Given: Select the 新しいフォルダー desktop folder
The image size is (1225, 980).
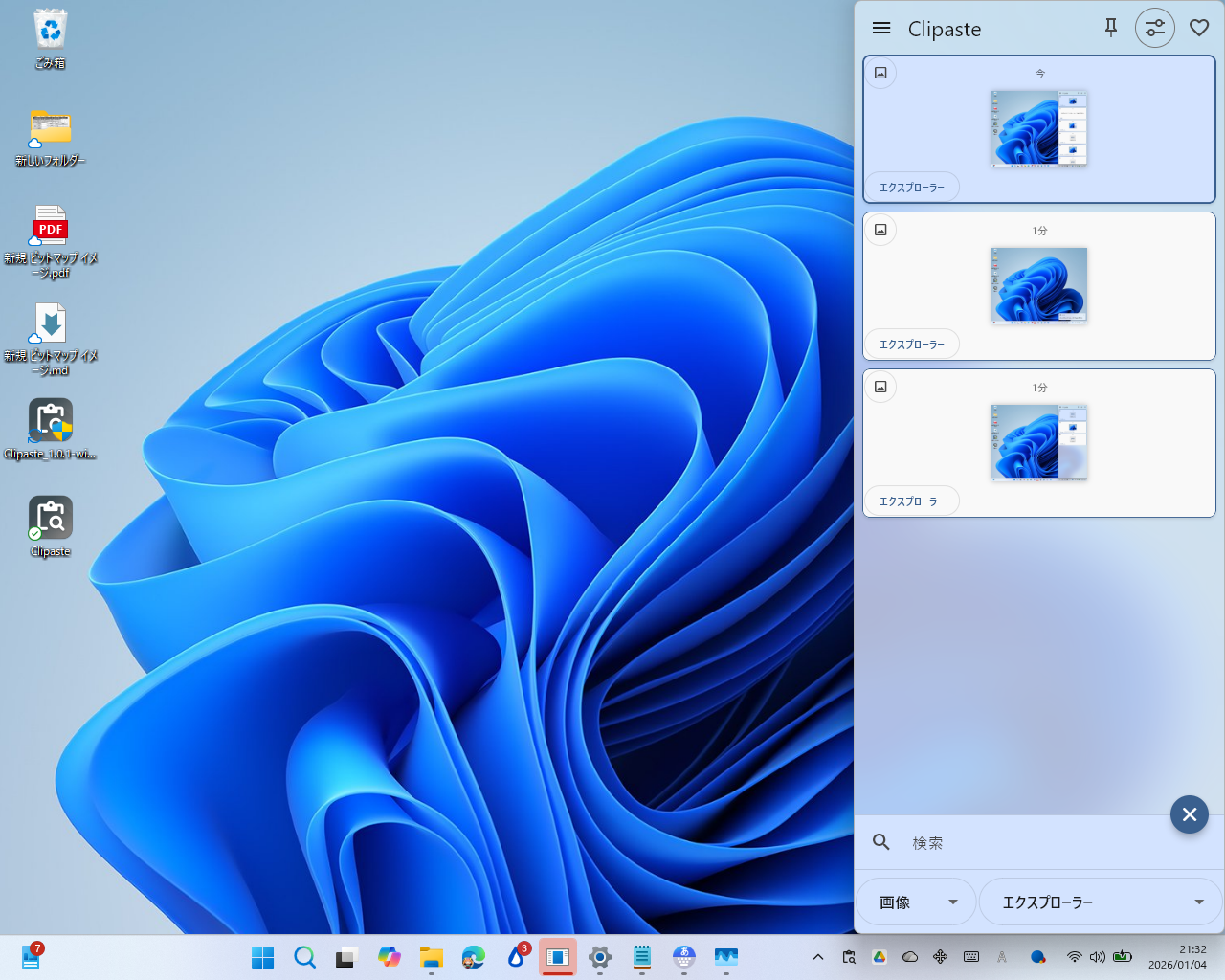Looking at the screenshot, I should [x=50, y=137].
